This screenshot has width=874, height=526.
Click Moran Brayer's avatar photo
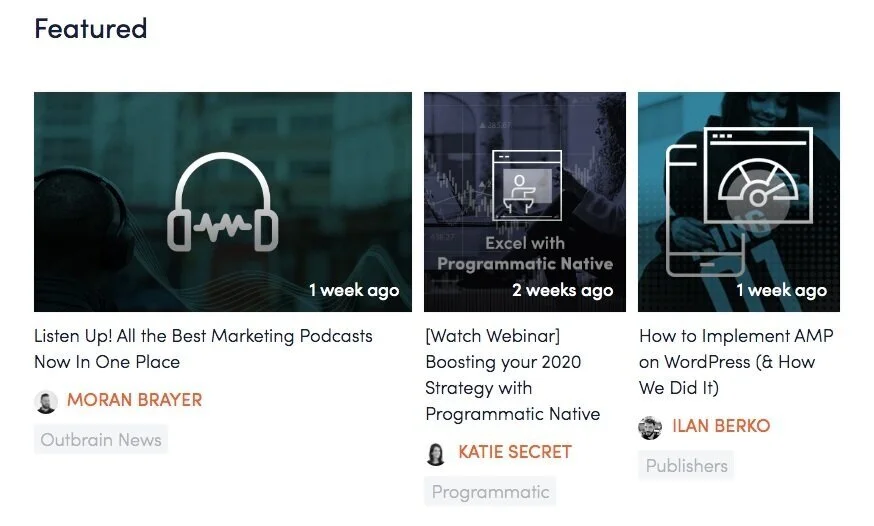(46, 402)
